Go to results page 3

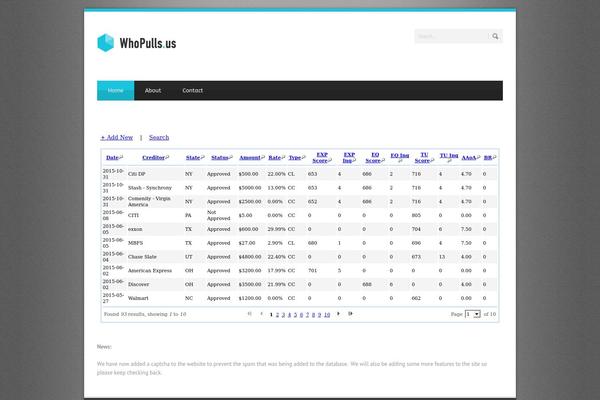(284, 315)
